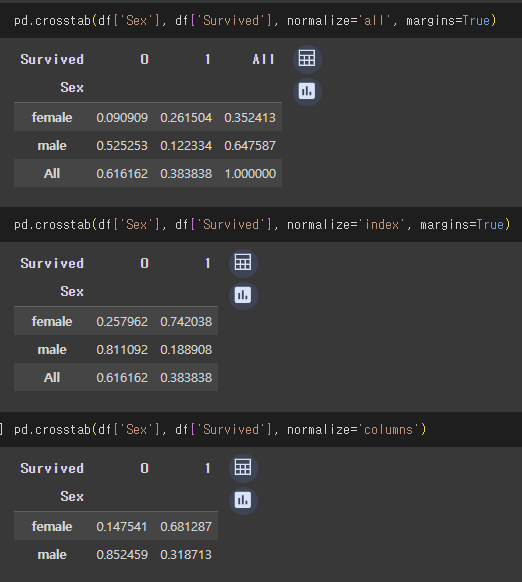Click the 'All' column header in first table

click(263, 59)
